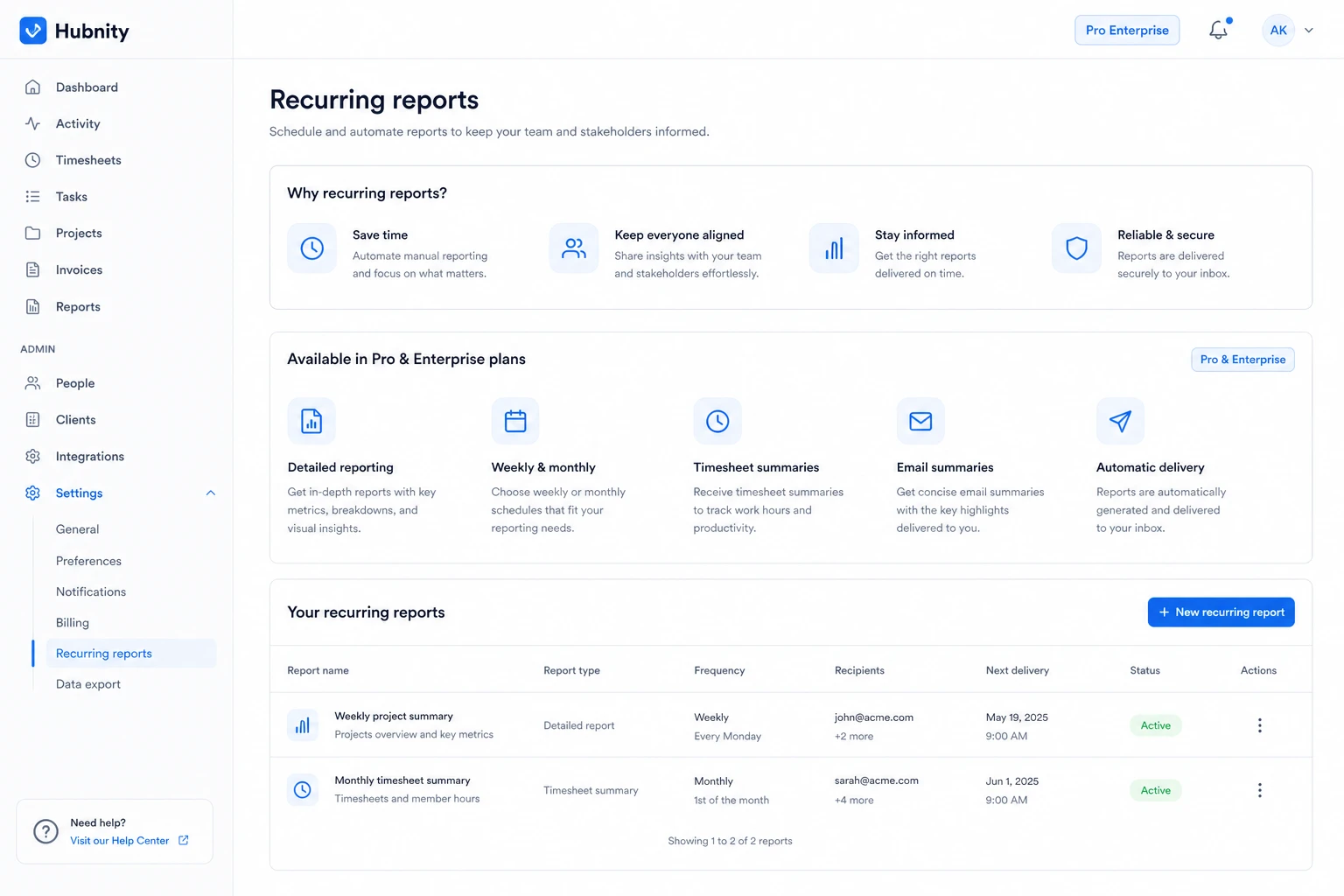Click the Frequency column header
The image size is (1344, 896).
pyautogui.click(x=719, y=671)
